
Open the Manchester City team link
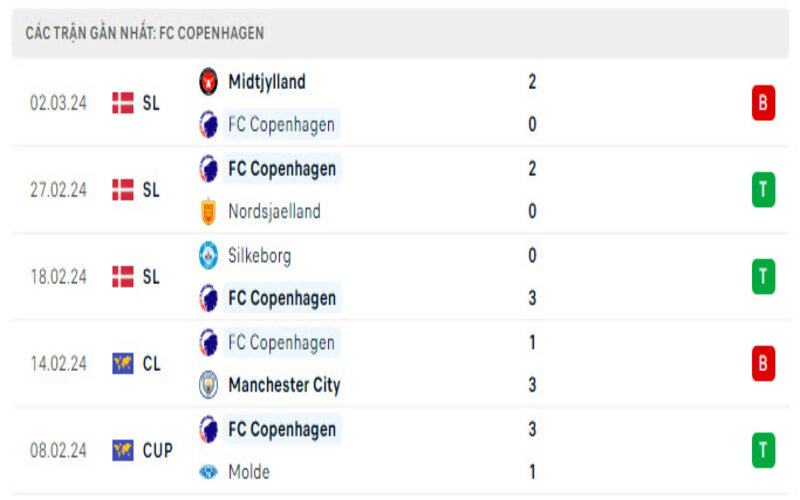click(x=284, y=385)
